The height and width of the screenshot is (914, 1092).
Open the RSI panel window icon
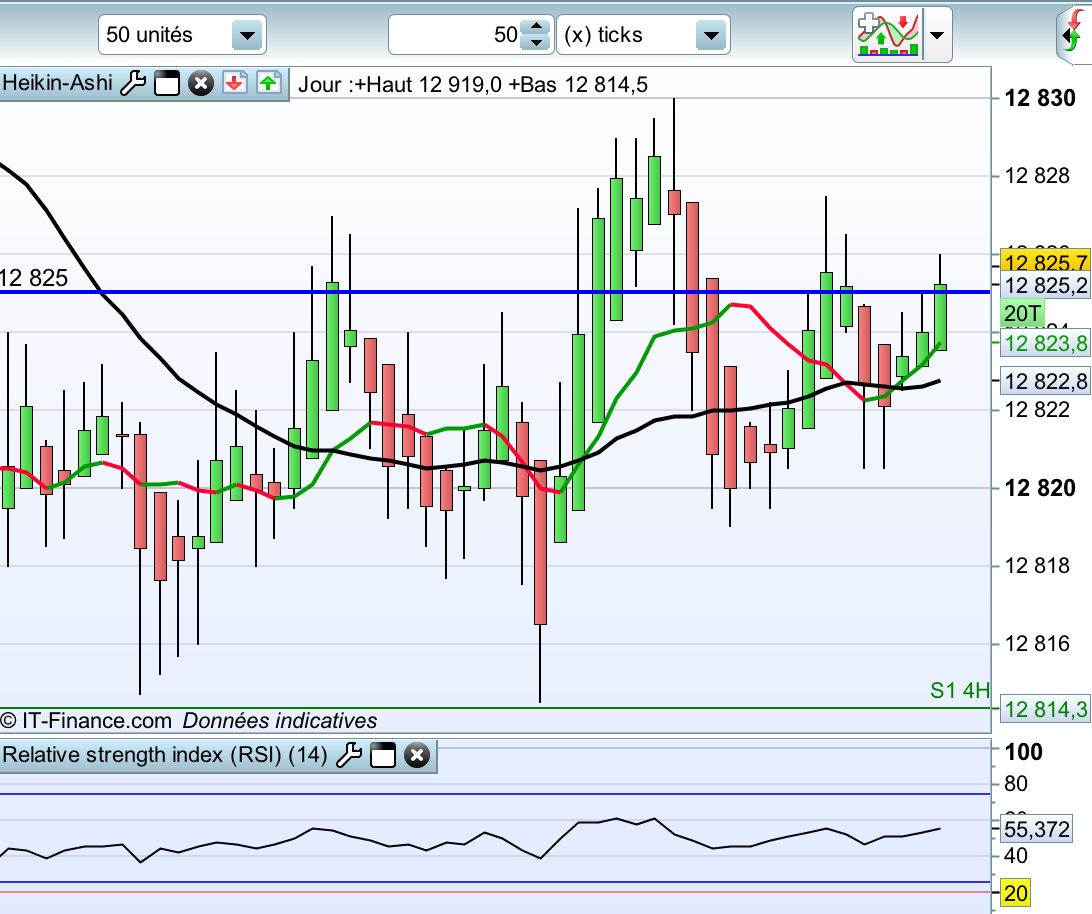[383, 755]
